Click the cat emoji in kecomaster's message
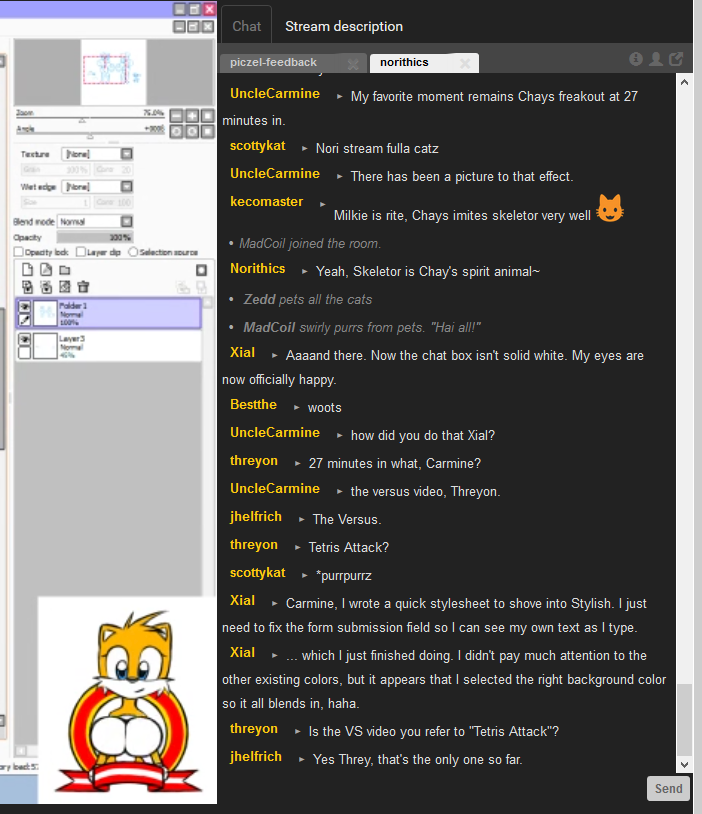Screen dimensions: 702x814 (x=610, y=208)
